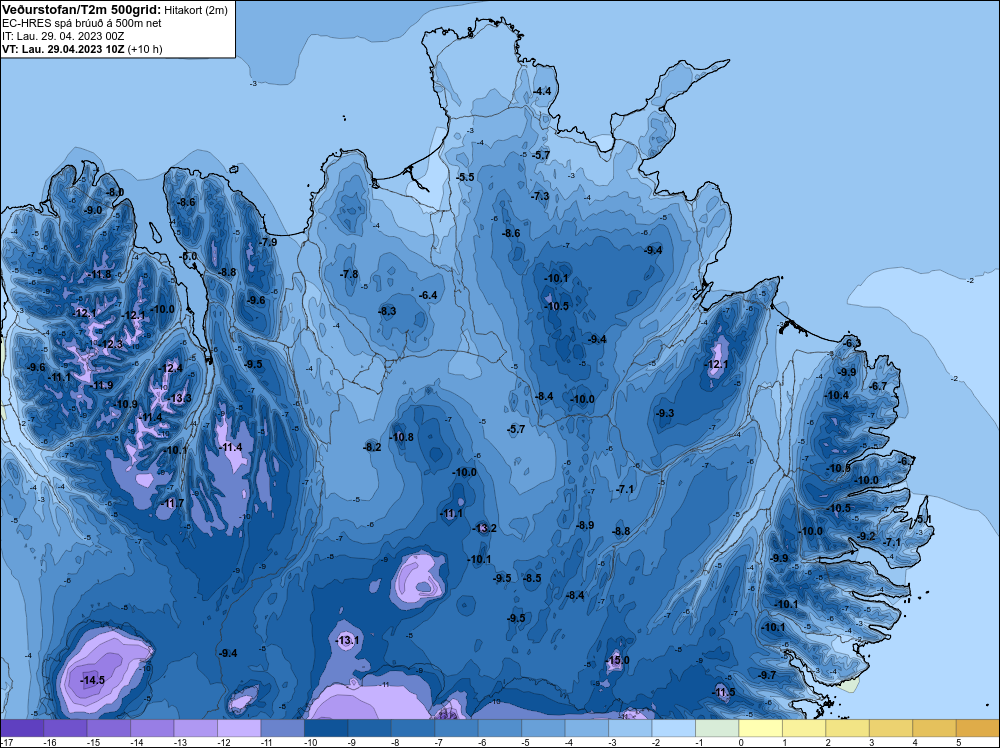Click the -13.1 temperature value

coord(347,640)
